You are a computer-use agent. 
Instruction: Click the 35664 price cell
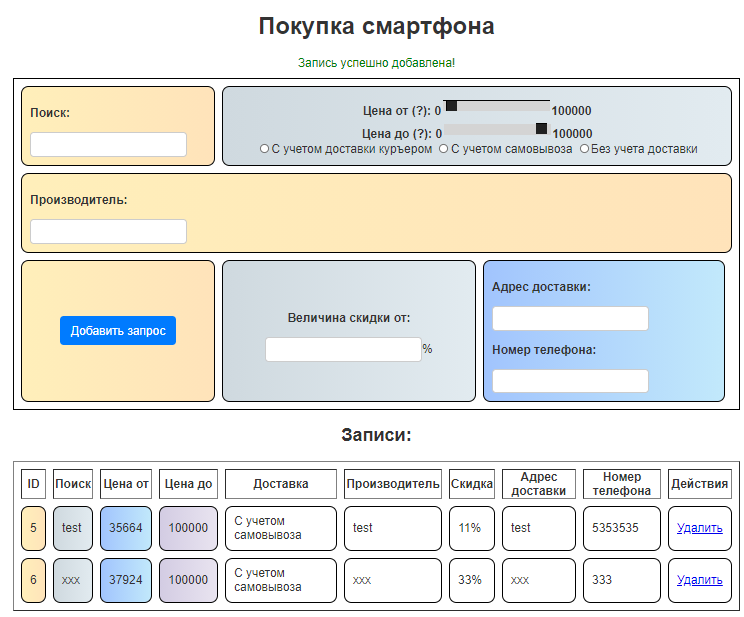click(126, 528)
